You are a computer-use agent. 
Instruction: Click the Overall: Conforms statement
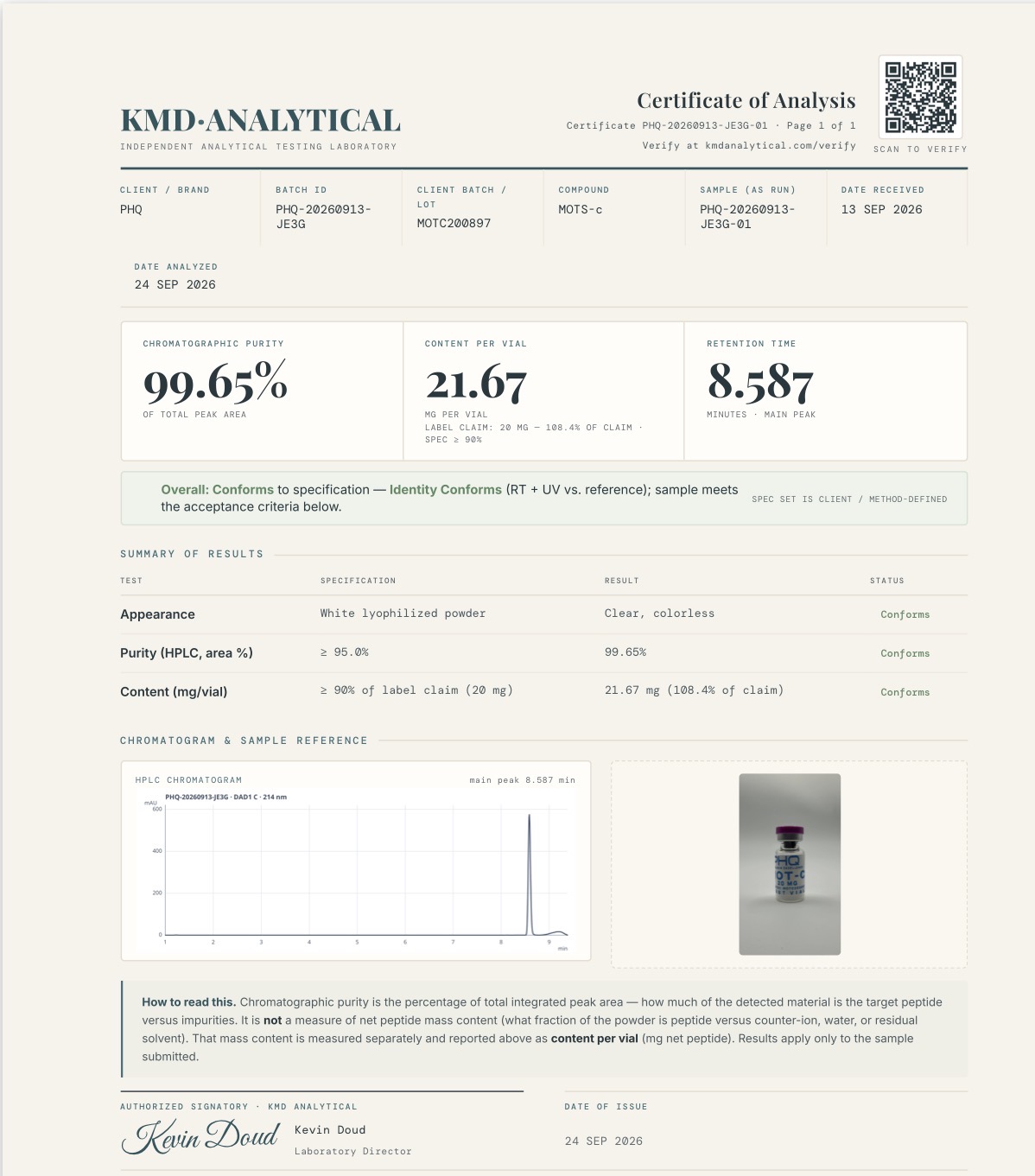coord(217,489)
